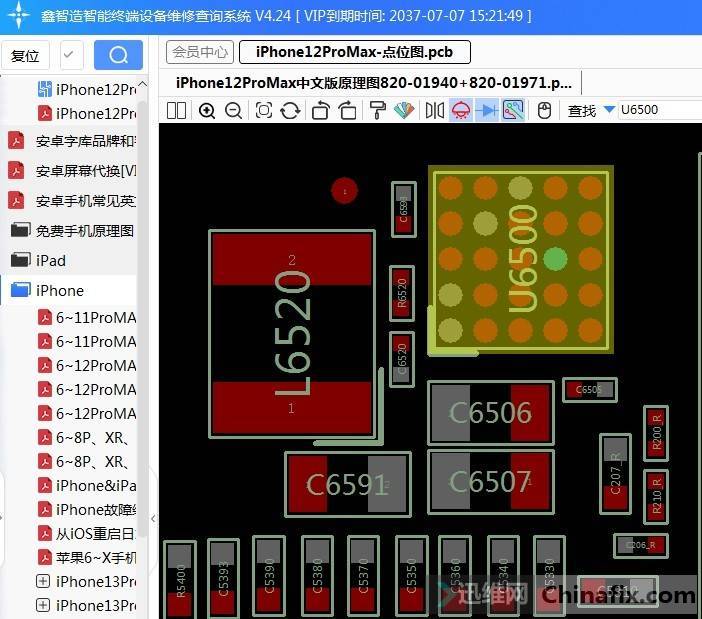The height and width of the screenshot is (619, 702).
Task: Click the mouse settings icon
Action: 544,110
